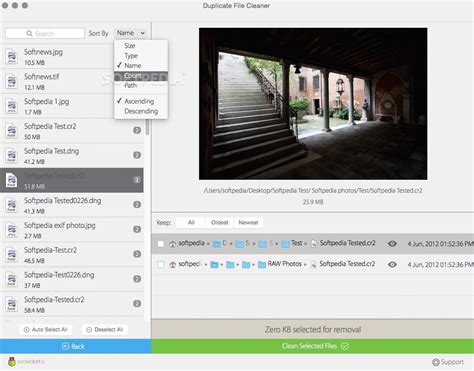The image size is (474, 371).
Task: Click the Softpedia-Test.cr2 file icon
Action: (12, 254)
